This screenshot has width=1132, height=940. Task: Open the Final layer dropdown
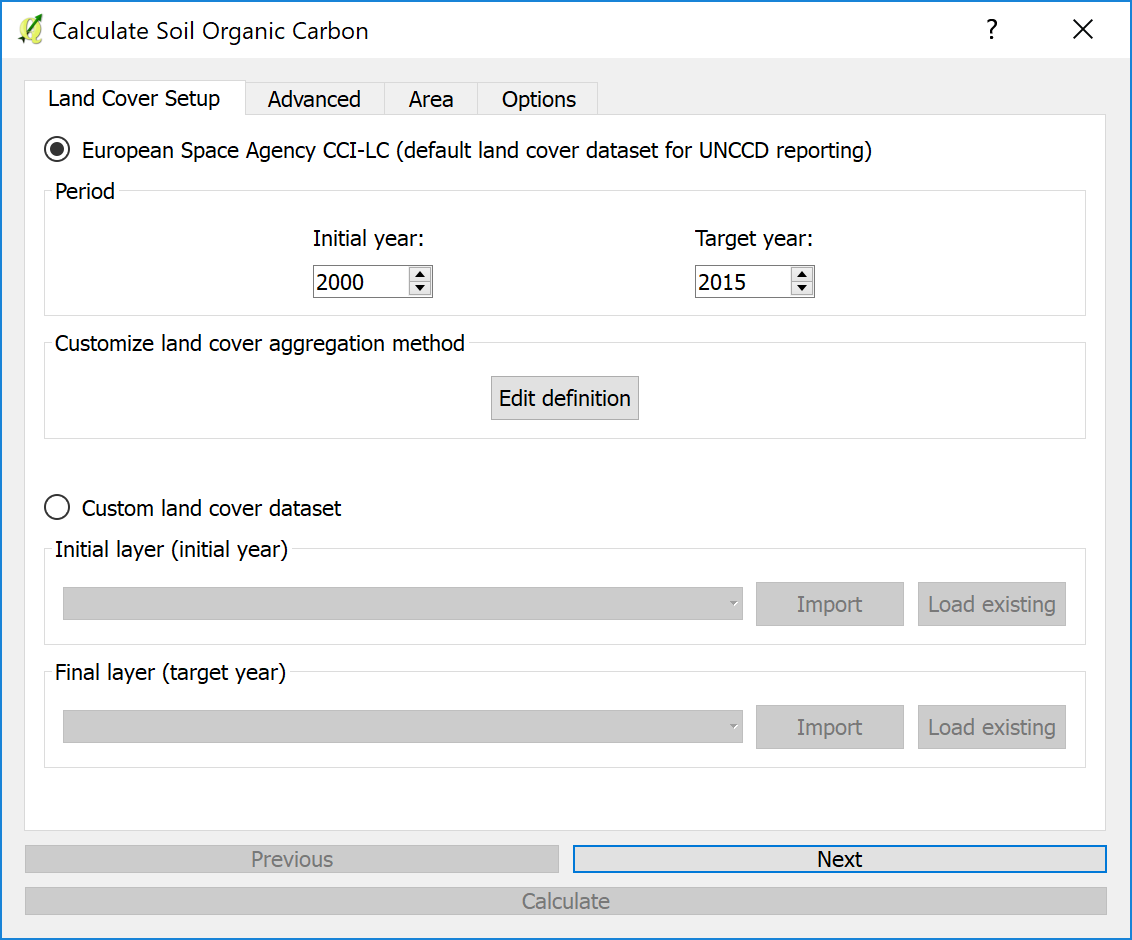[x=402, y=727]
